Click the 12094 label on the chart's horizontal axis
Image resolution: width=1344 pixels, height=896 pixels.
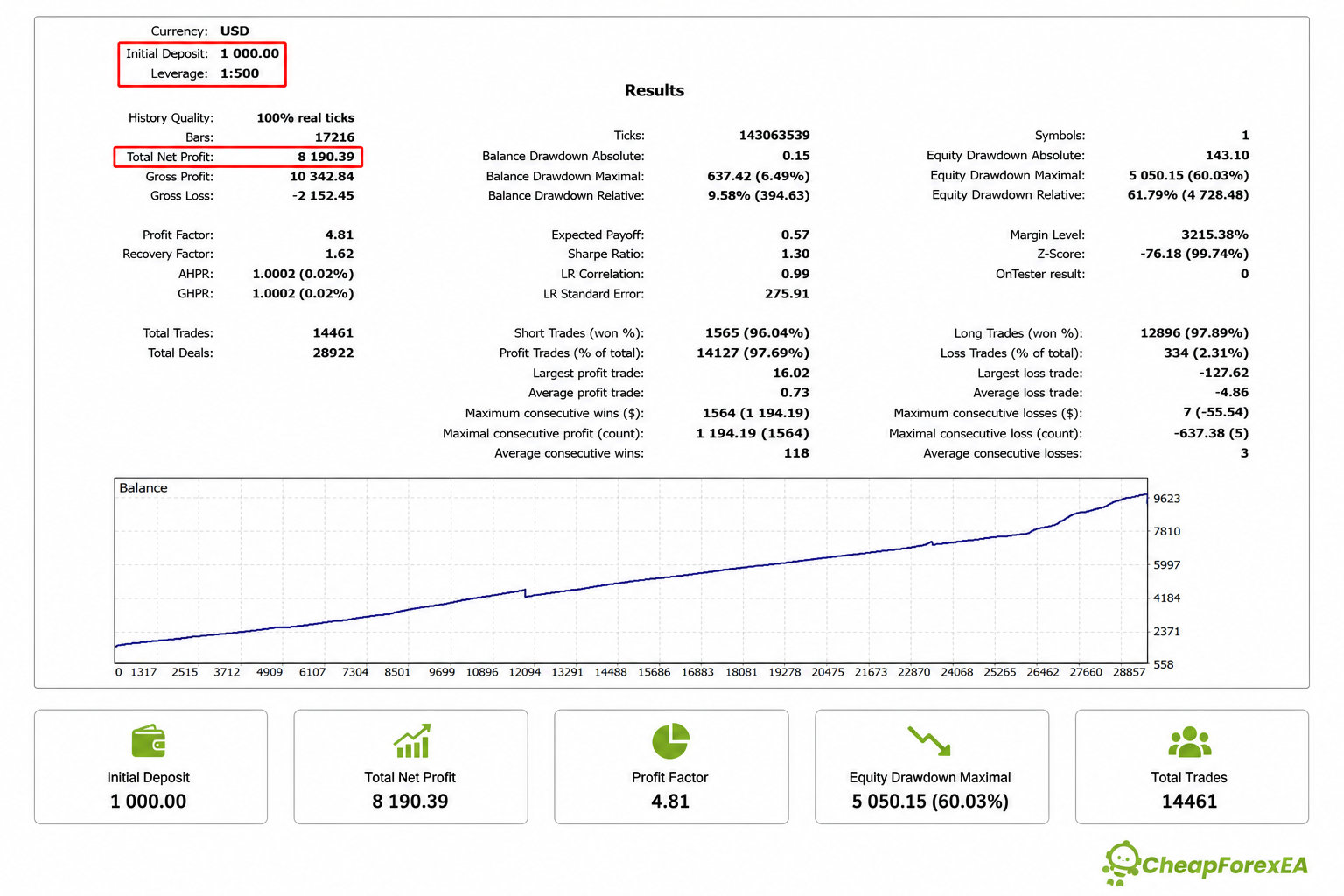tap(525, 672)
